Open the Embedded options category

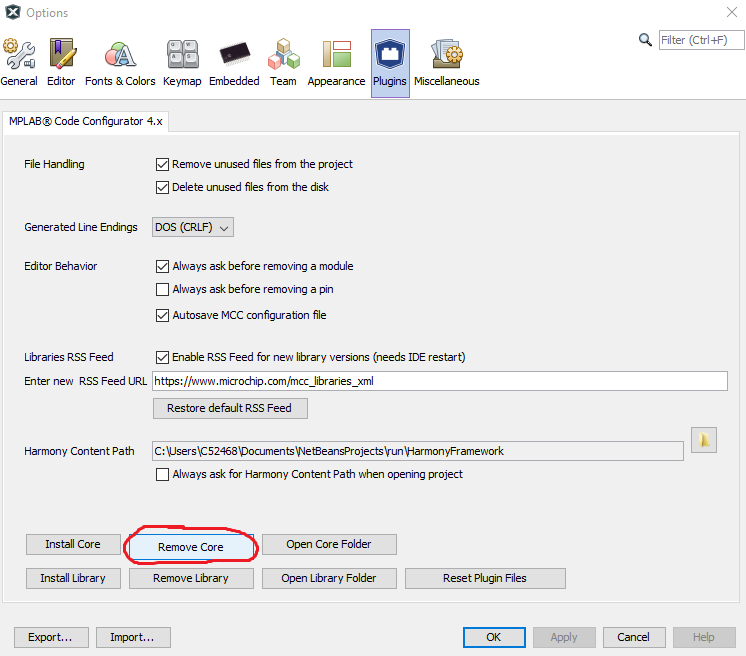[x=234, y=63]
